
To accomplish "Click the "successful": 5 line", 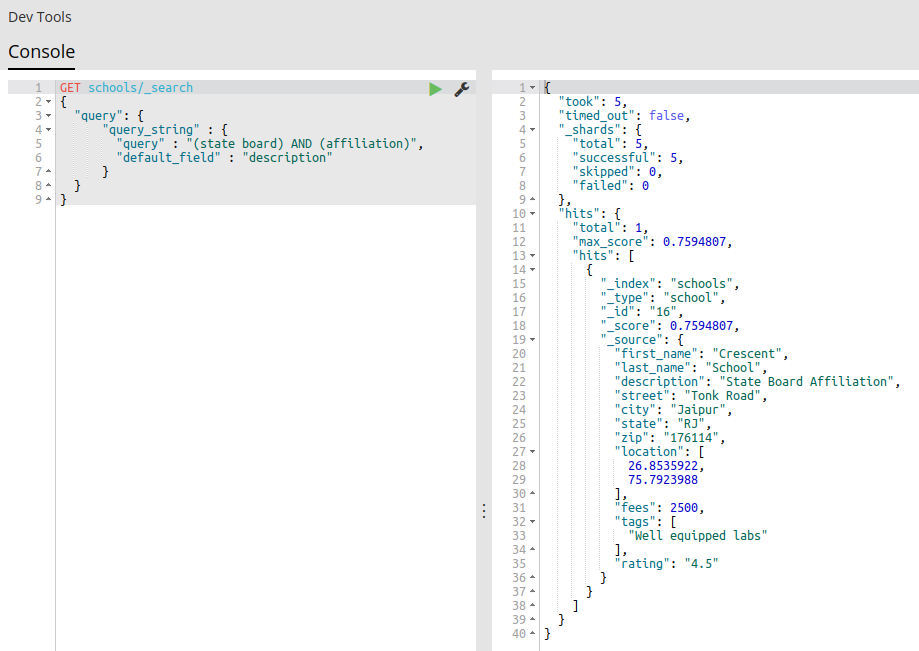I will 628,158.
